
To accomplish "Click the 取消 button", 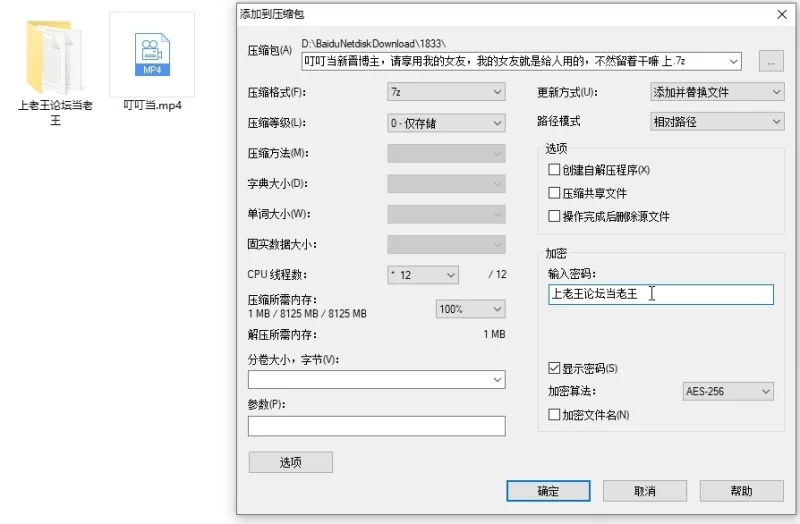I will click(x=645, y=491).
